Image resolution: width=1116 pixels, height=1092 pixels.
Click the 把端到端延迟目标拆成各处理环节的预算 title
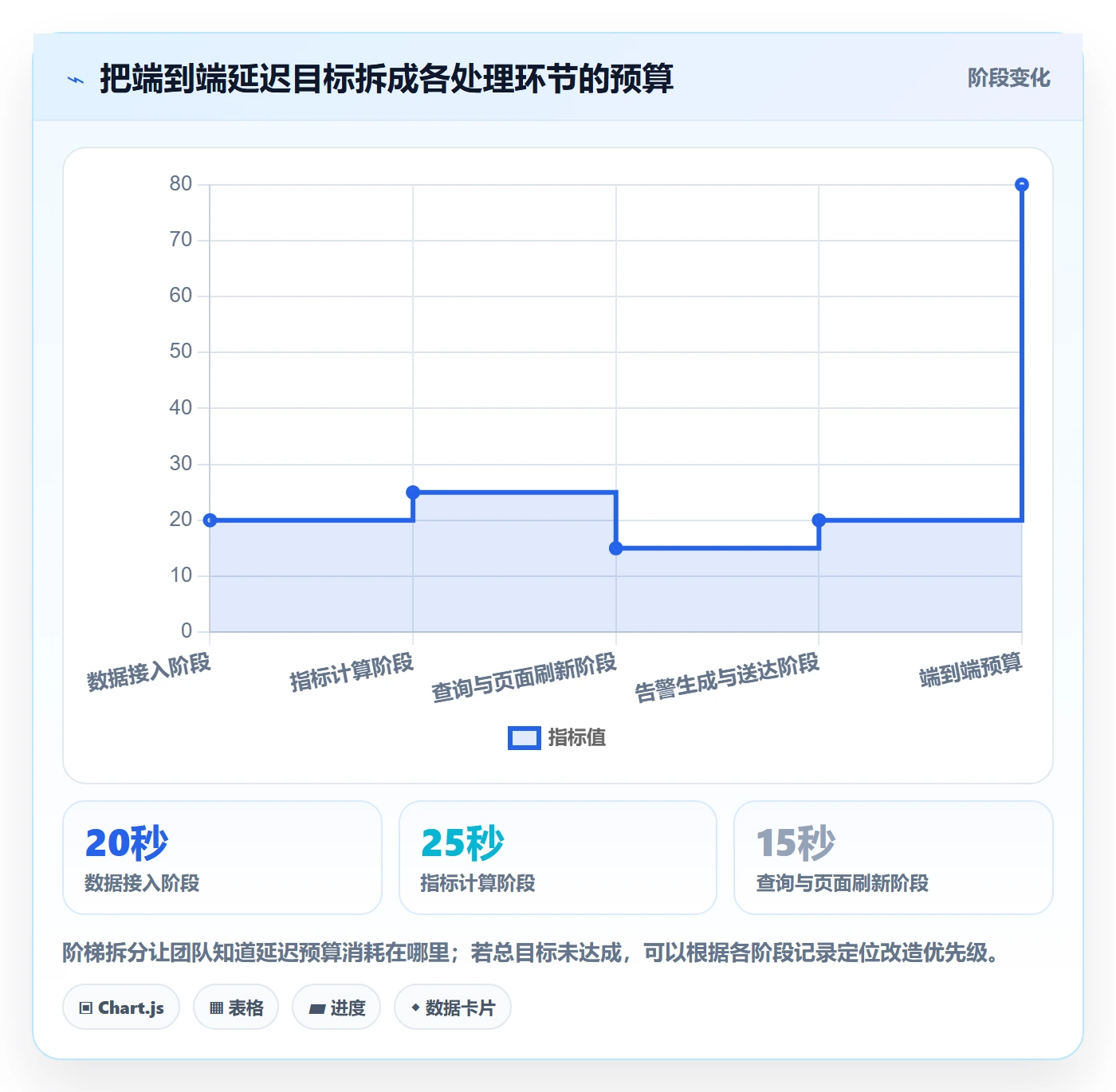click(387, 79)
